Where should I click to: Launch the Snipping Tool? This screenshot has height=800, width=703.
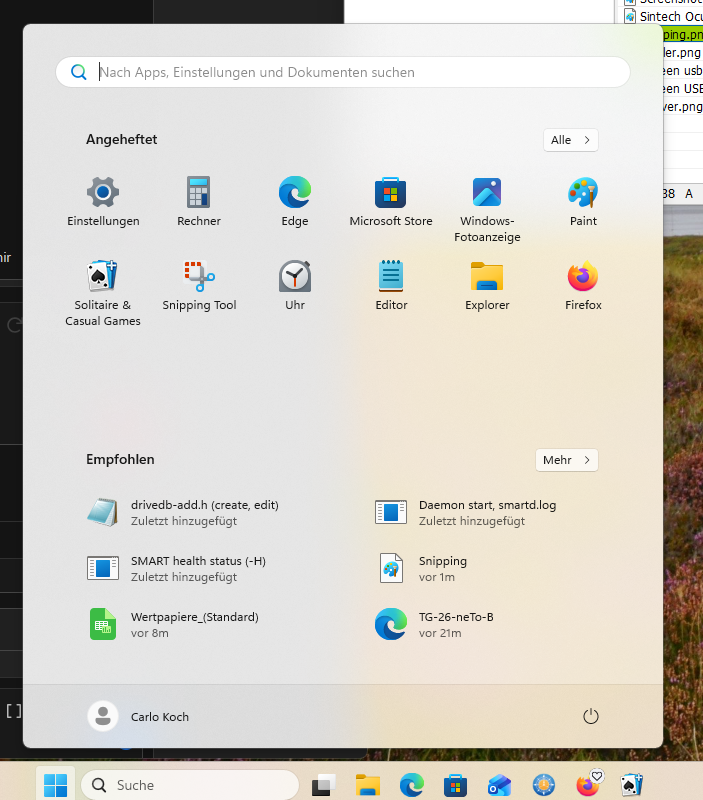tap(199, 286)
